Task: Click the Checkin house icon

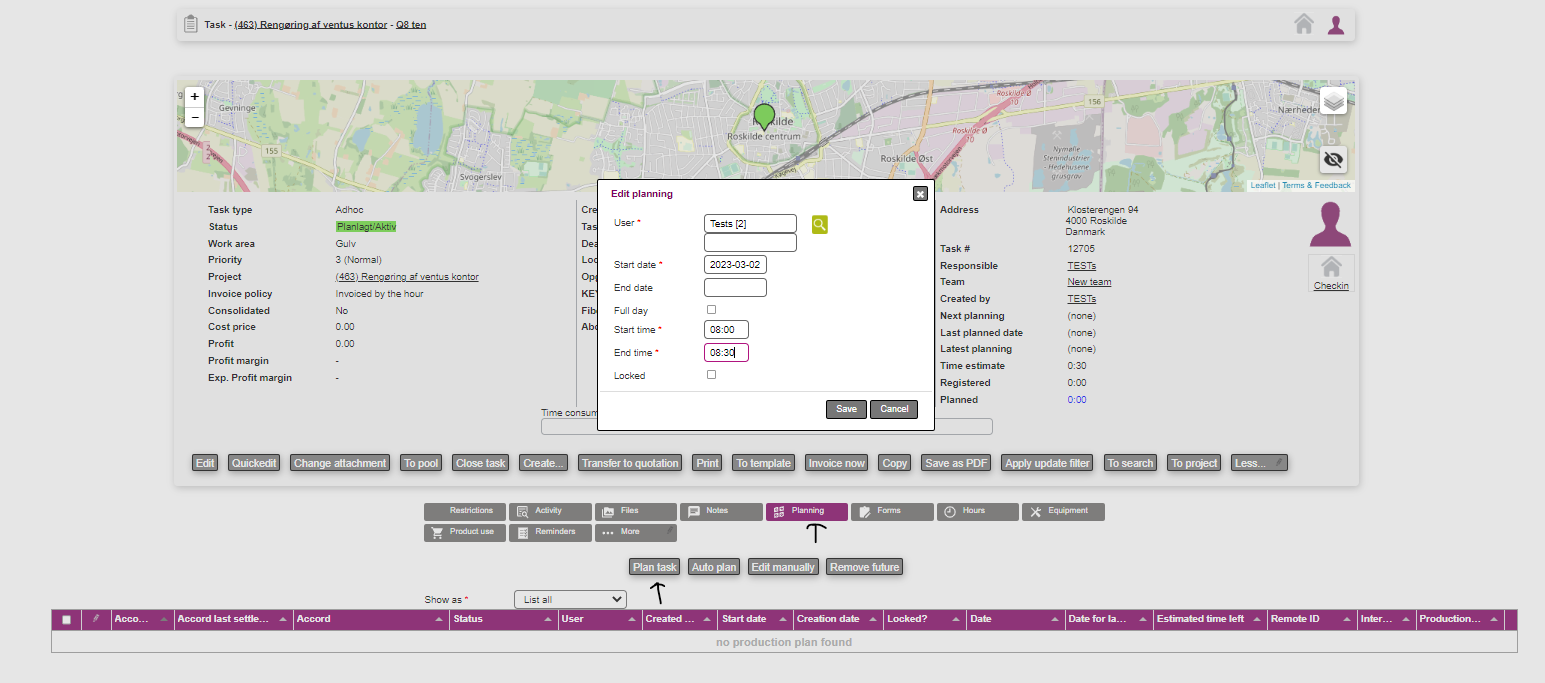Action: 1331,268
